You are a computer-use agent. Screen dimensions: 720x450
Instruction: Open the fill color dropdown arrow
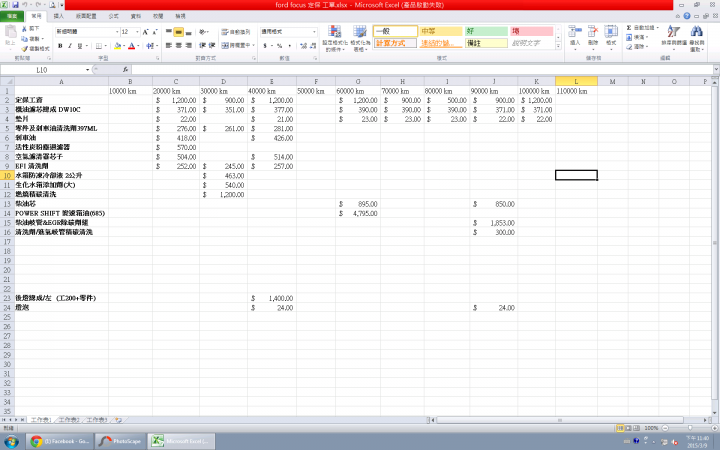[x=124, y=45]
